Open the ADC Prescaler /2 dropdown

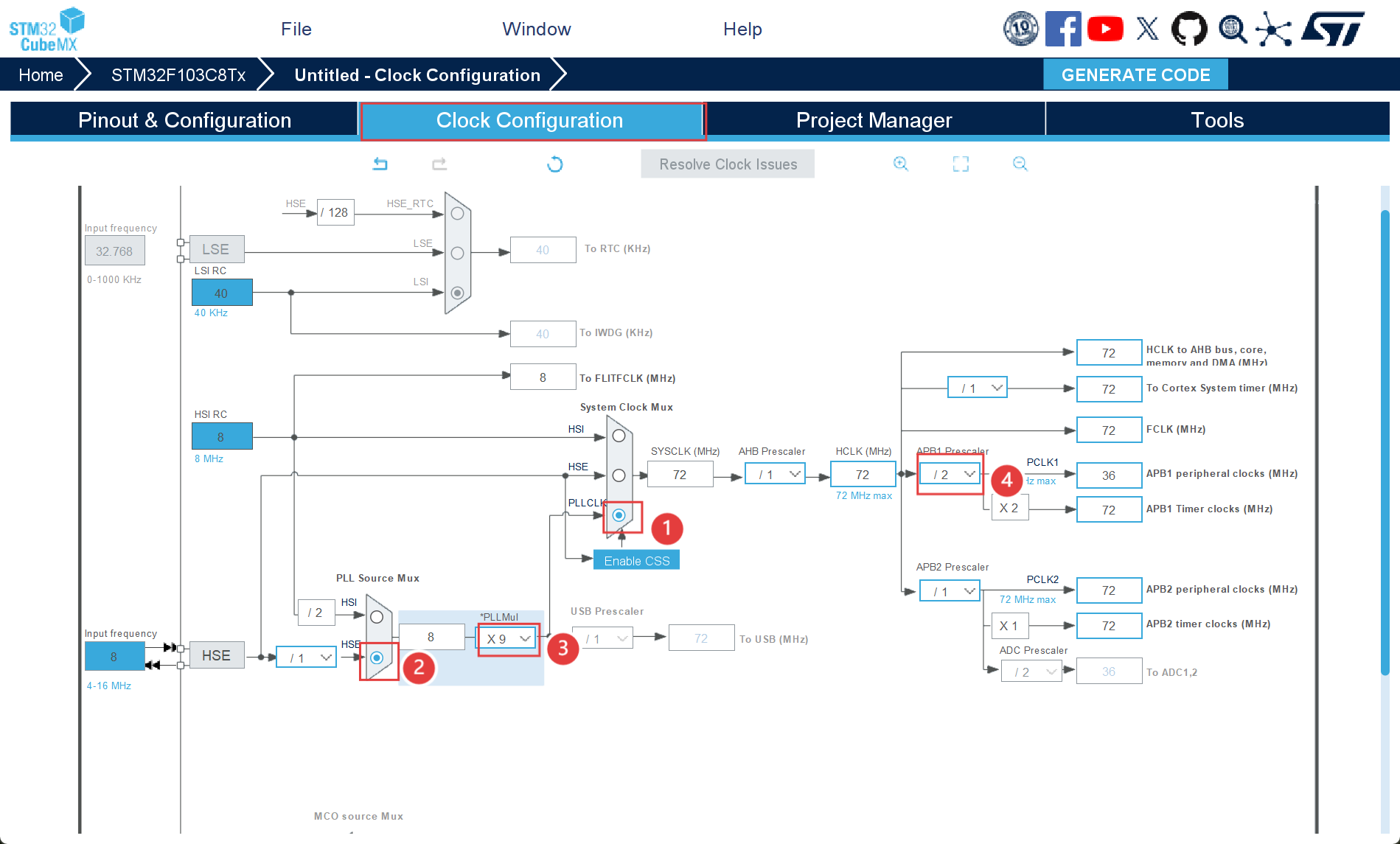[1031, 672]
